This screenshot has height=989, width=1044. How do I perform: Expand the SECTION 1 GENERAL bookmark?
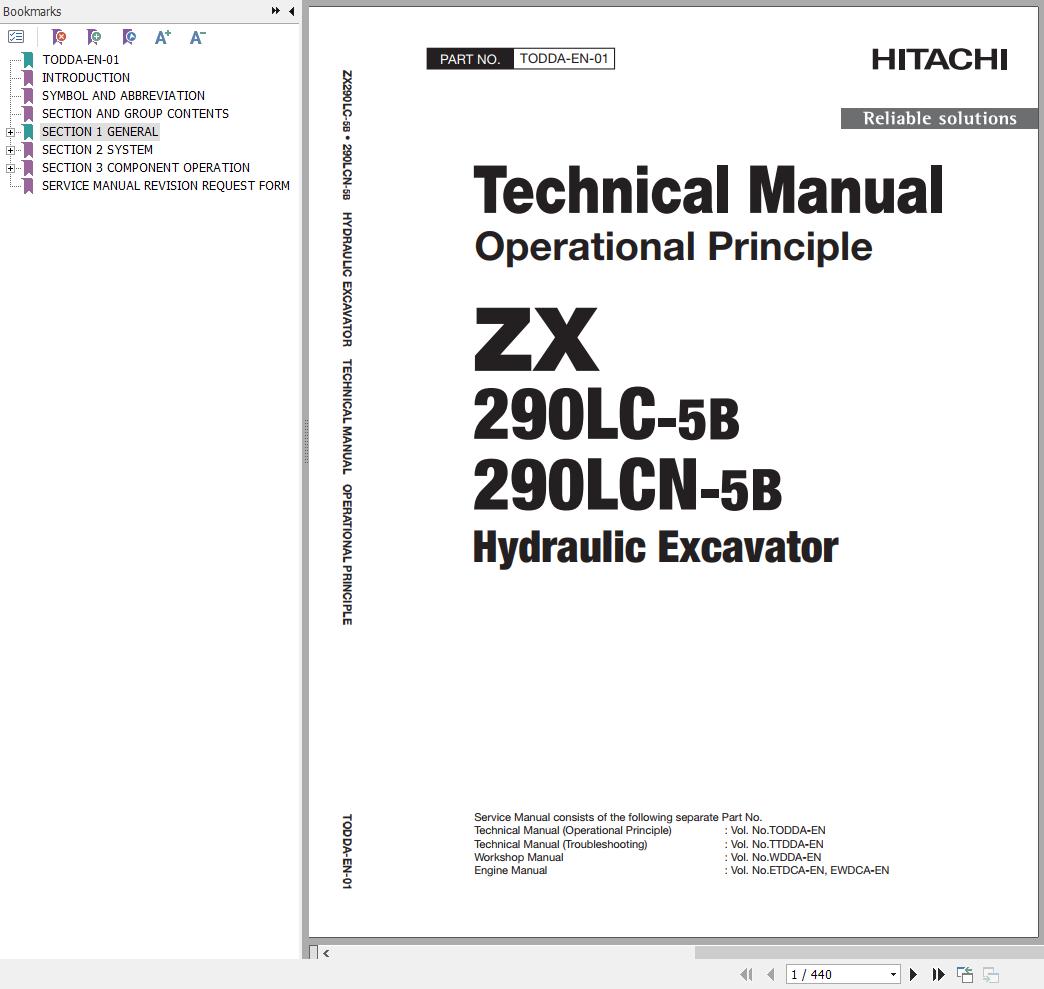pos(10,133)
